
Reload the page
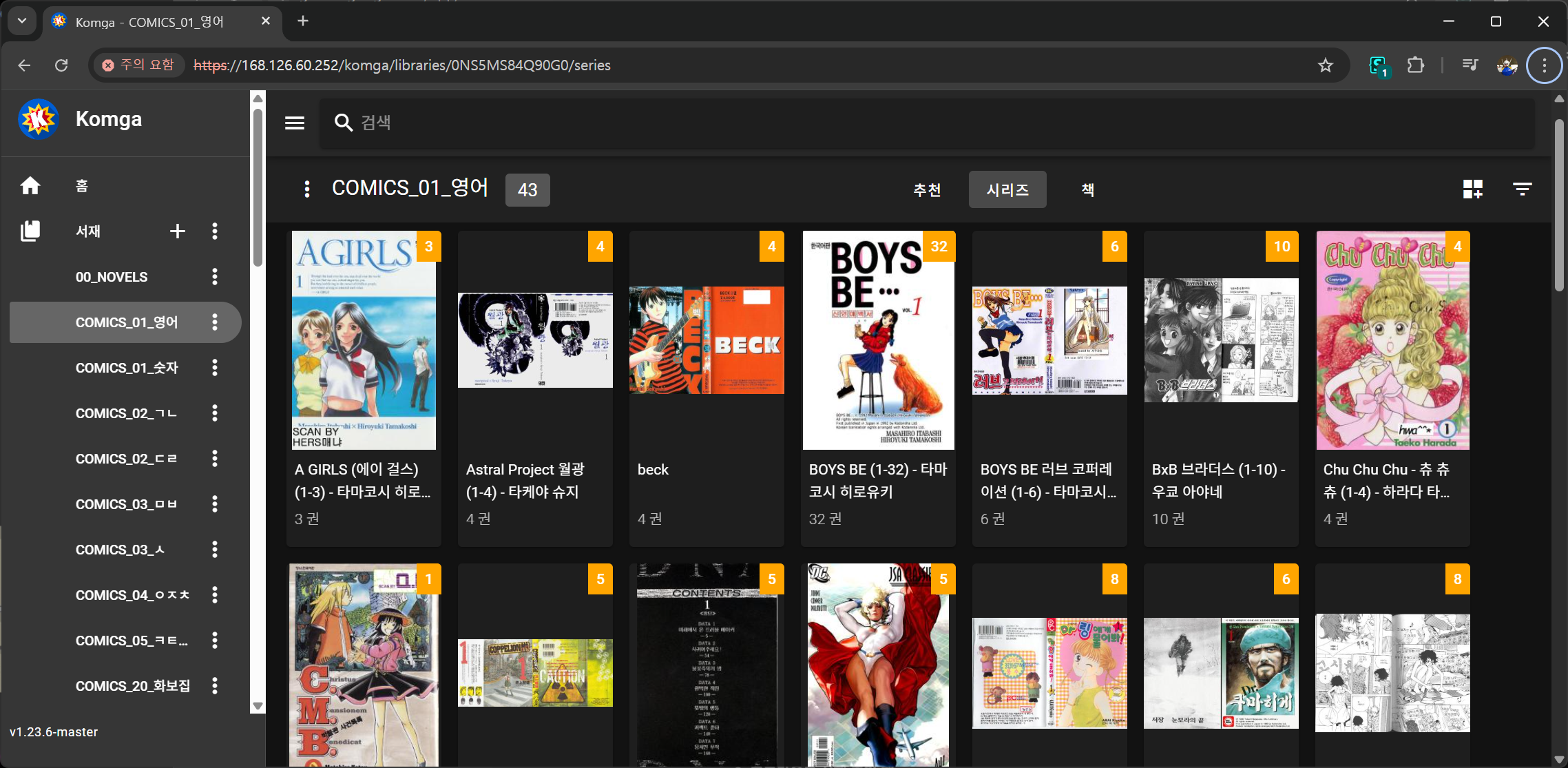tap(61, 65)
